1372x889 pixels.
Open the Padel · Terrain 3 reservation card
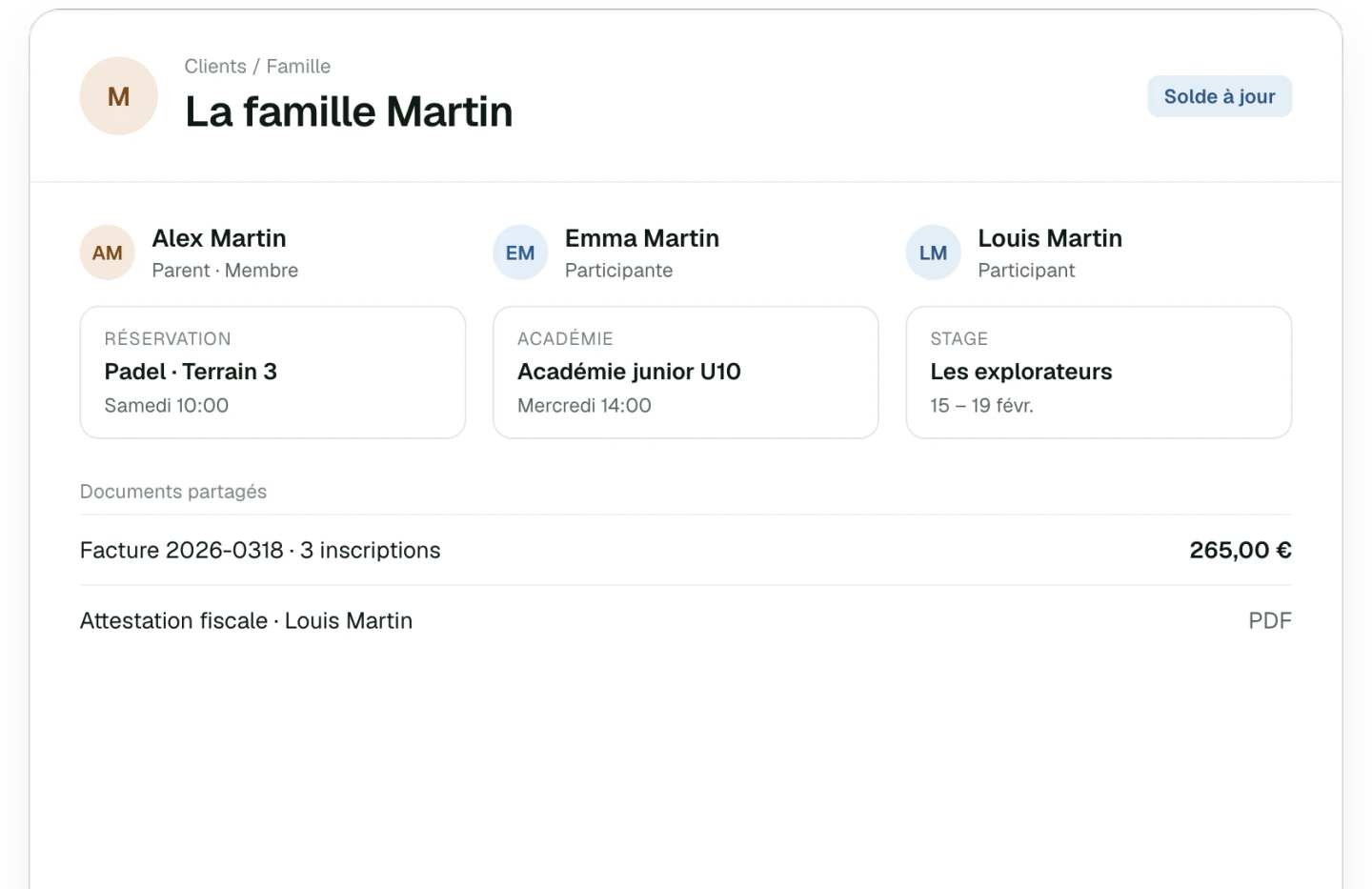[x=272, y=372]
